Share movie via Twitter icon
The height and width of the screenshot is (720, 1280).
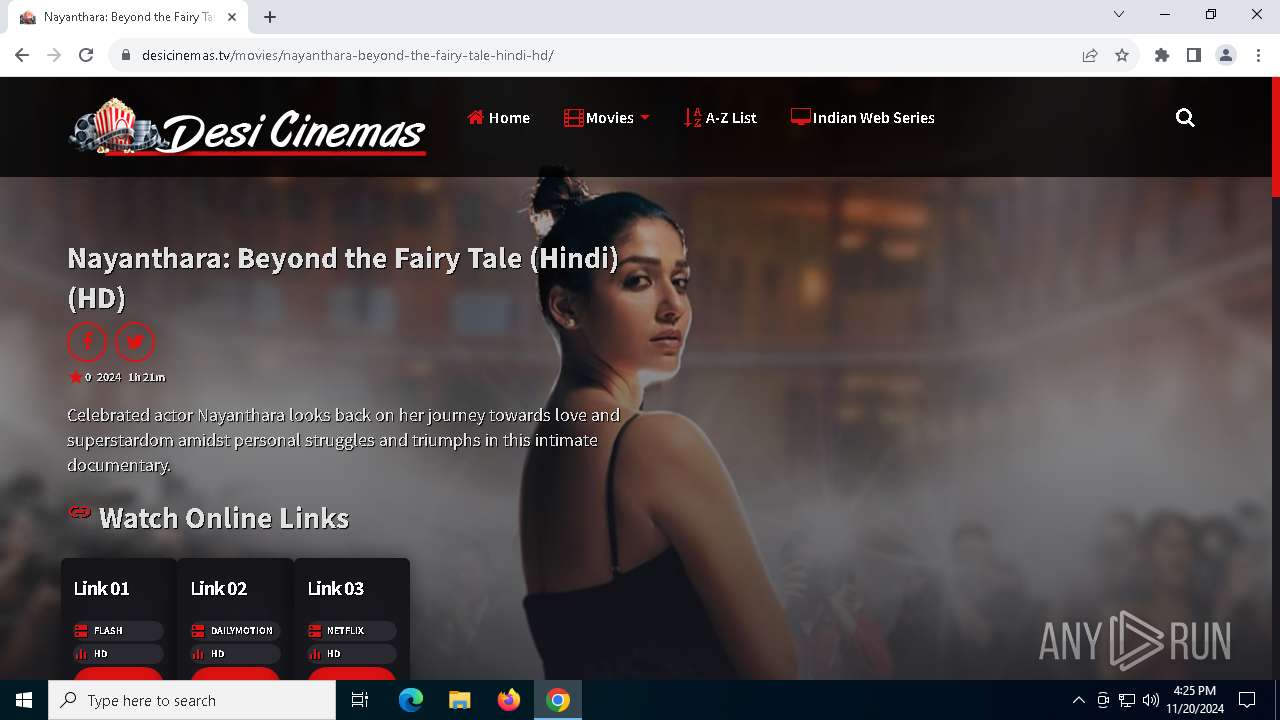pyautogui.click(x=135, y=342)
